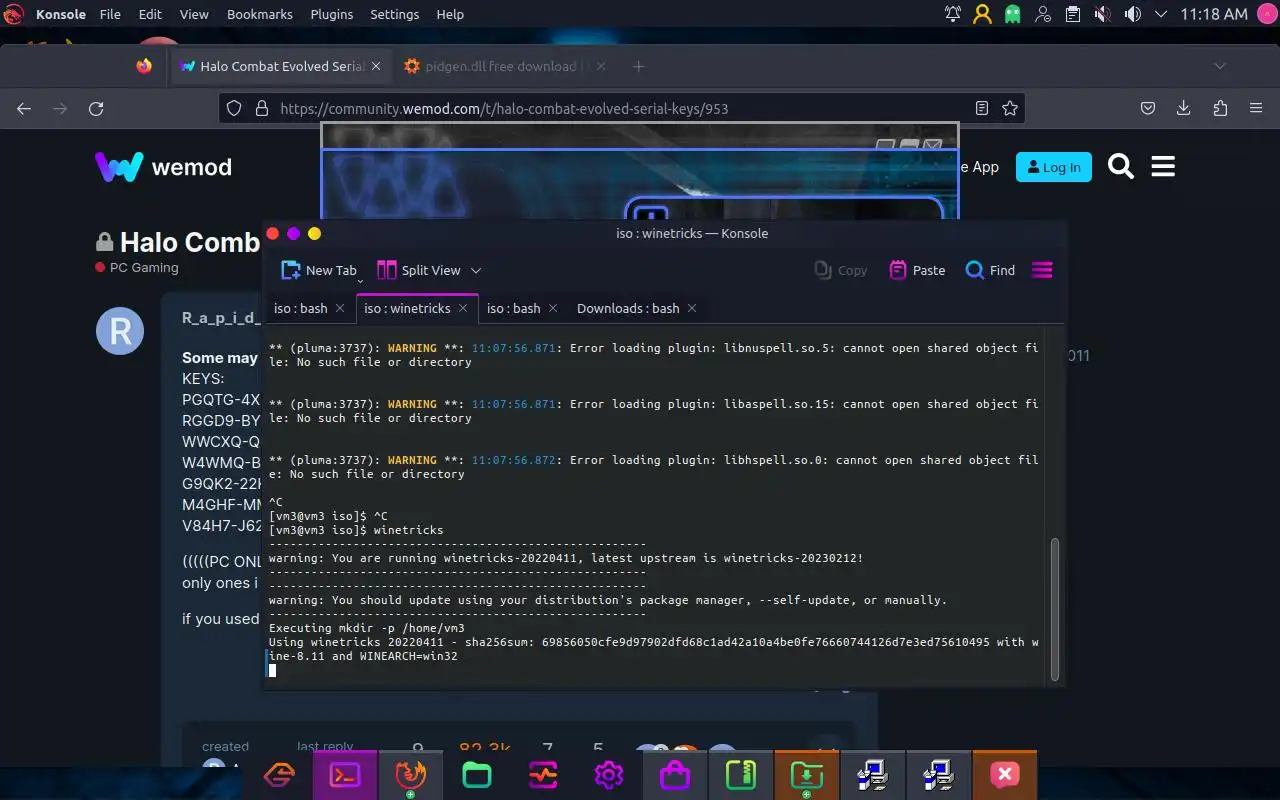Open Firefox downloads panel
Screen dimensions: 1280x800
pos(1184,108)
